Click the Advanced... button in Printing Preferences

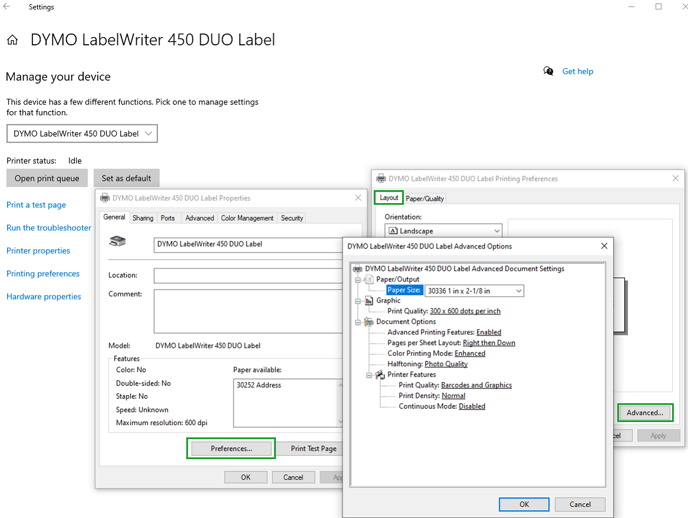click(x=645, y=413)
